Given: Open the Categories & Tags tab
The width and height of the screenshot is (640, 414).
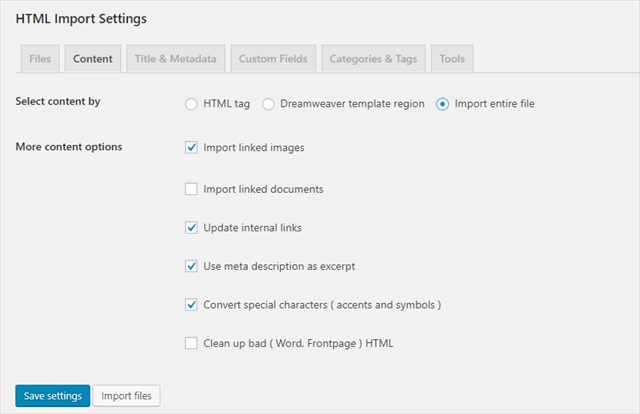Looking at the screenshot, I should click(x=373, y=59).
